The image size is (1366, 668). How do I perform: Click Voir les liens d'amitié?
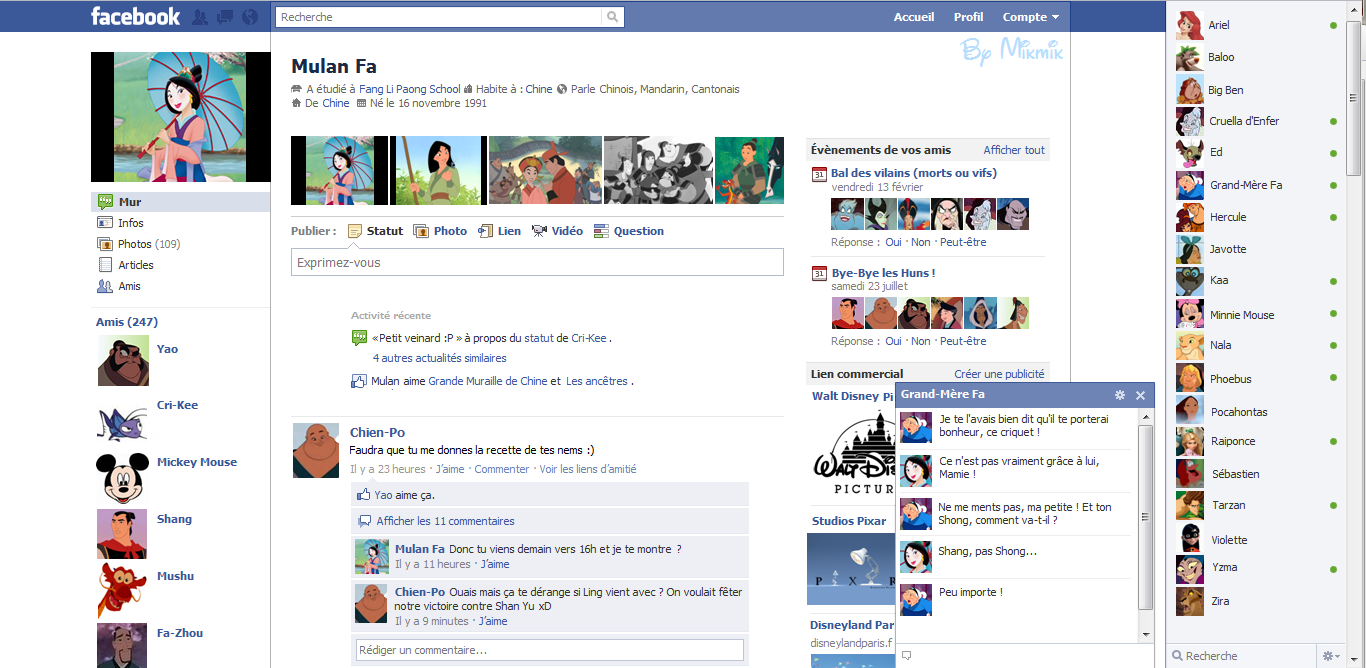[x=588, y=469]
